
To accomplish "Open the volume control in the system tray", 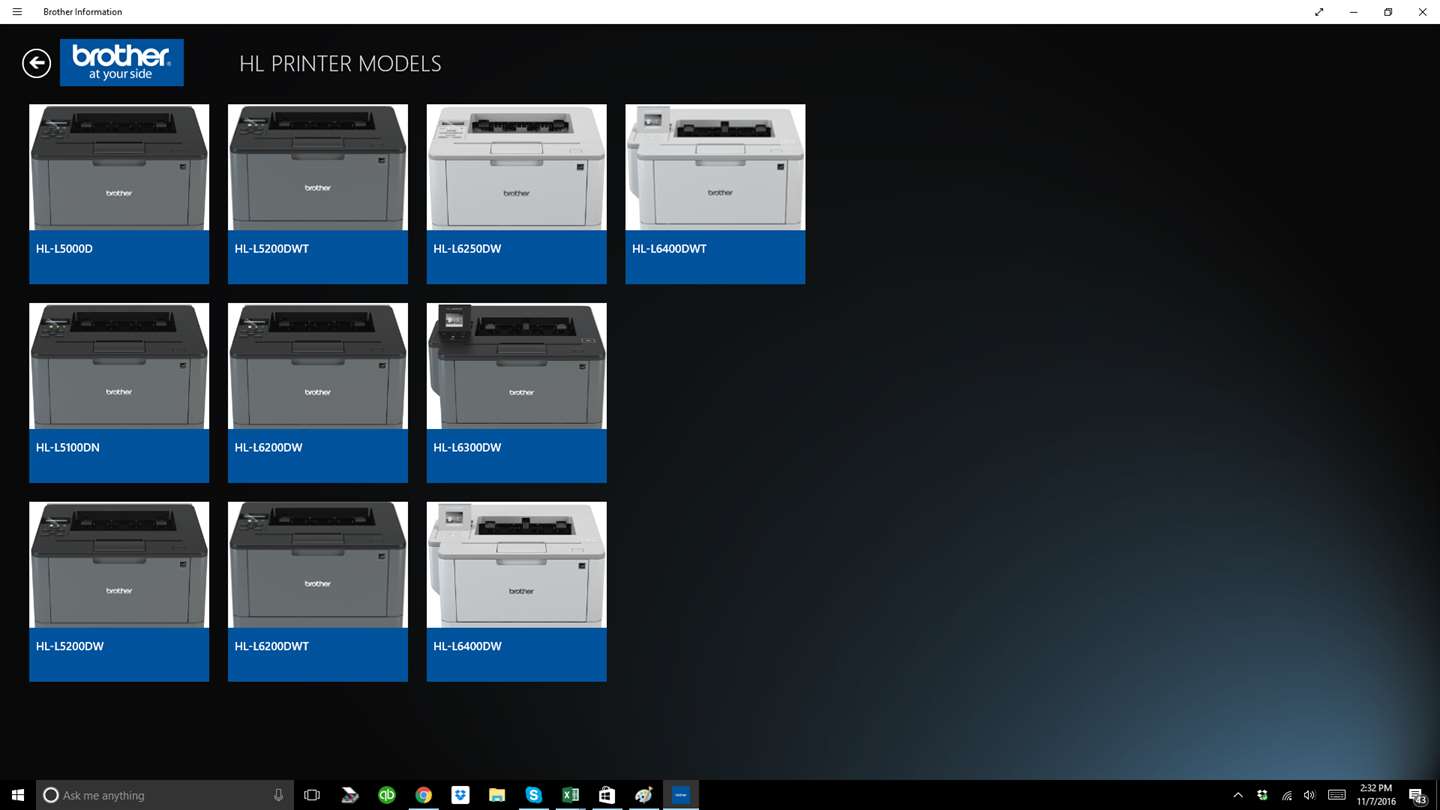I will coord(1310,795).
